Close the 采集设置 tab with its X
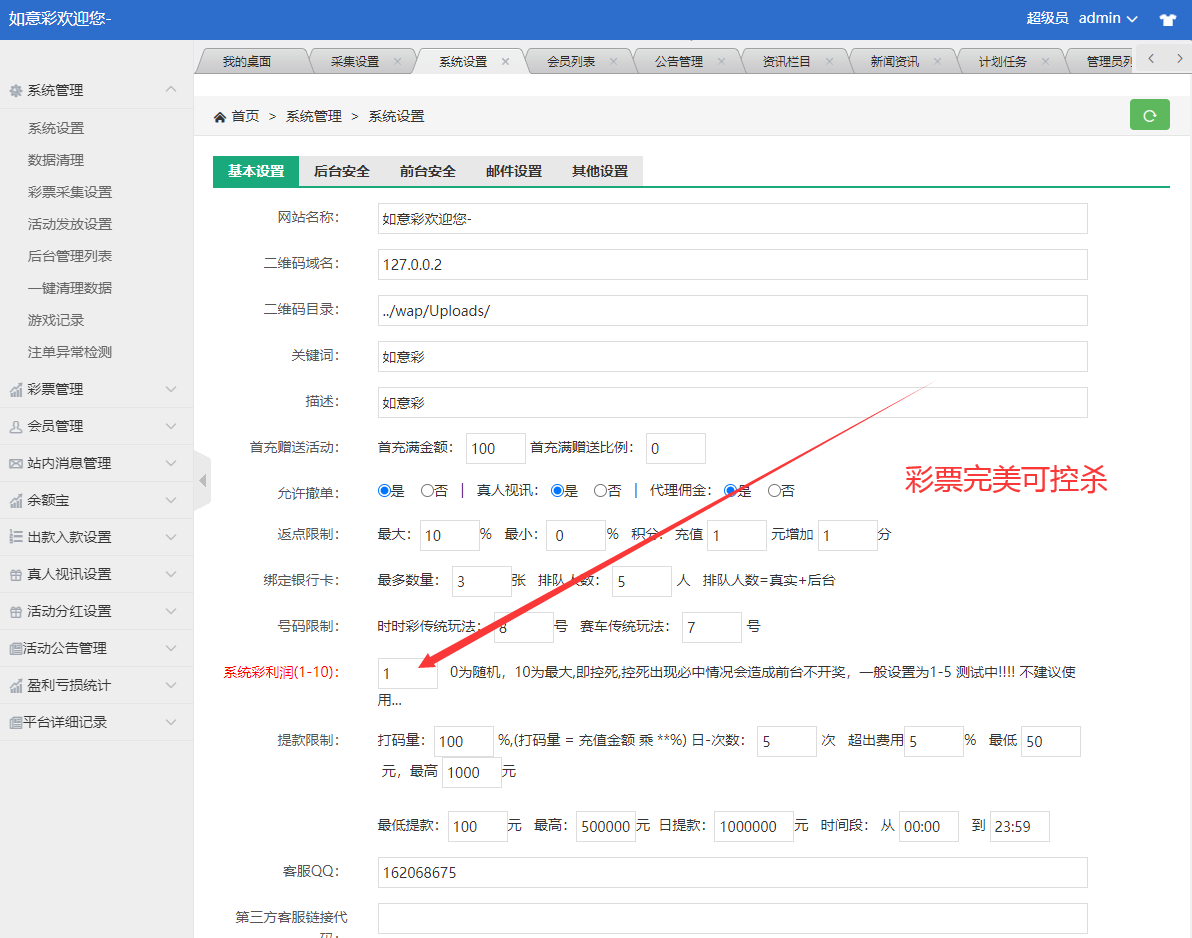 click(397, 61)
